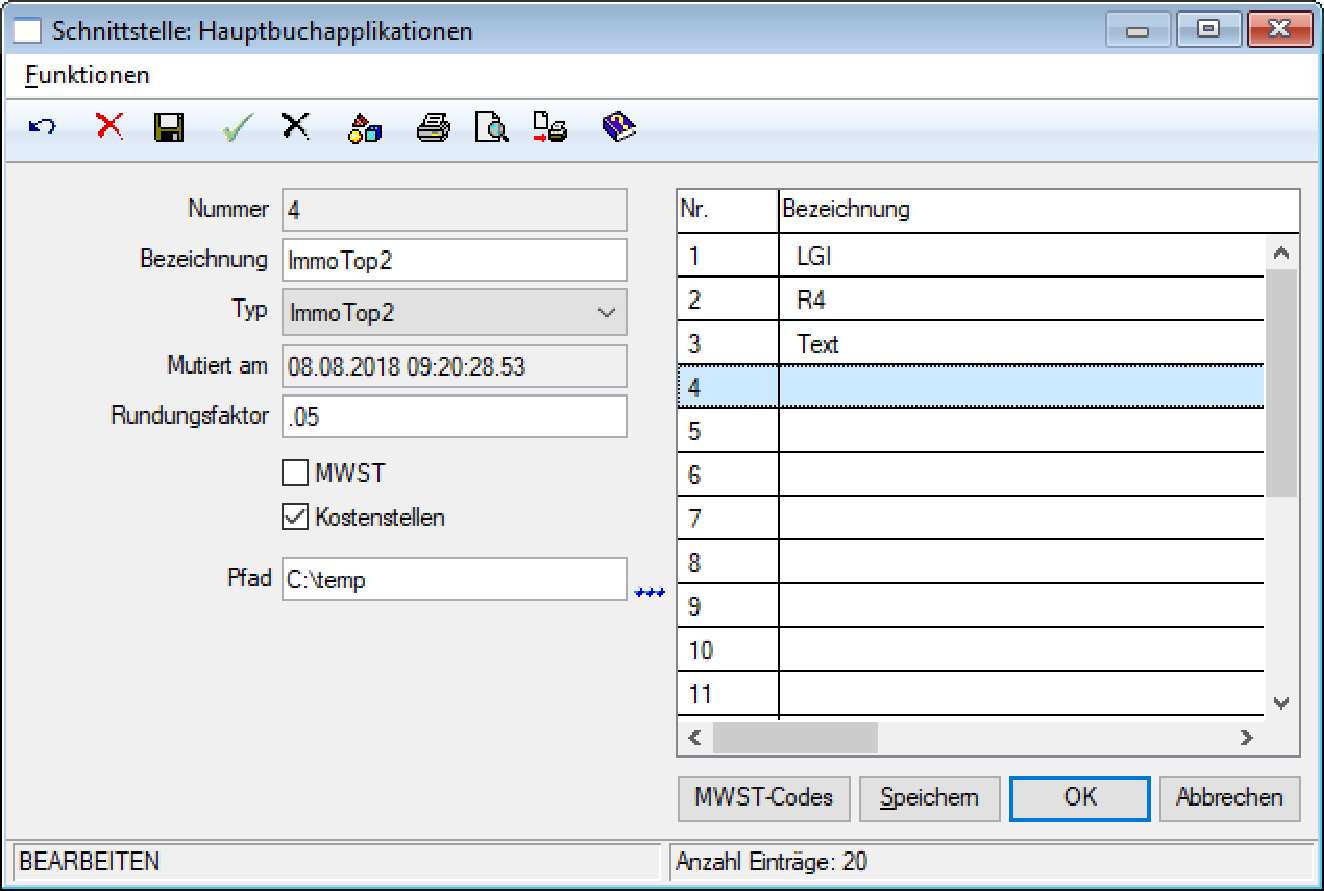
Task: Click the Bezeichnung column header
Action: tap(1039, 210)
